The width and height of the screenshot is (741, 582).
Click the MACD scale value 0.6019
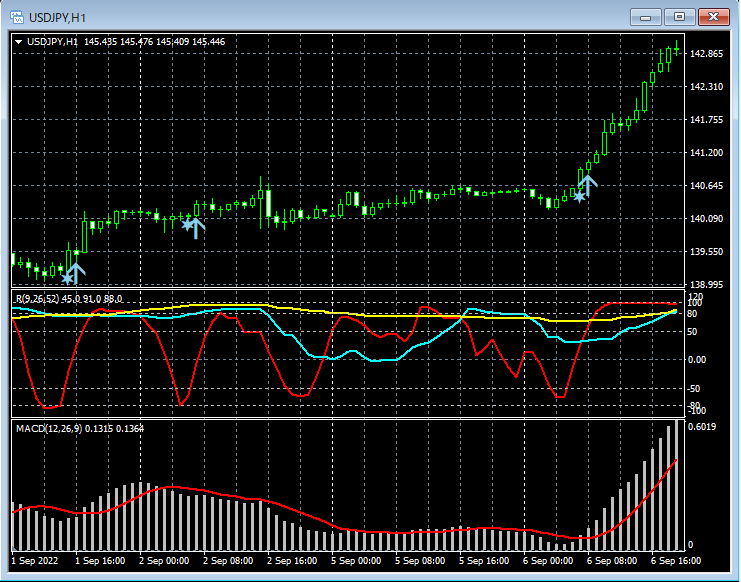point(702,427)
